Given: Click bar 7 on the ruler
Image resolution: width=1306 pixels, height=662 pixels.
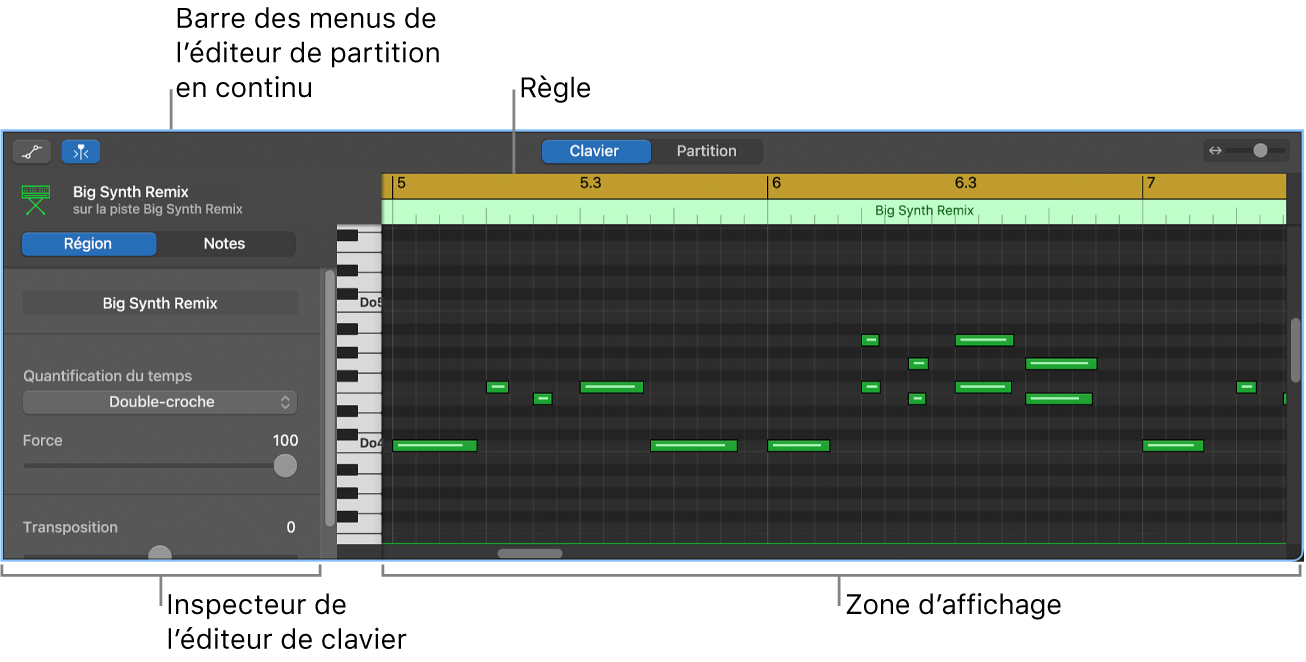Looking at the screenshot, I should pyautogui.click(x=1151, y=184).
